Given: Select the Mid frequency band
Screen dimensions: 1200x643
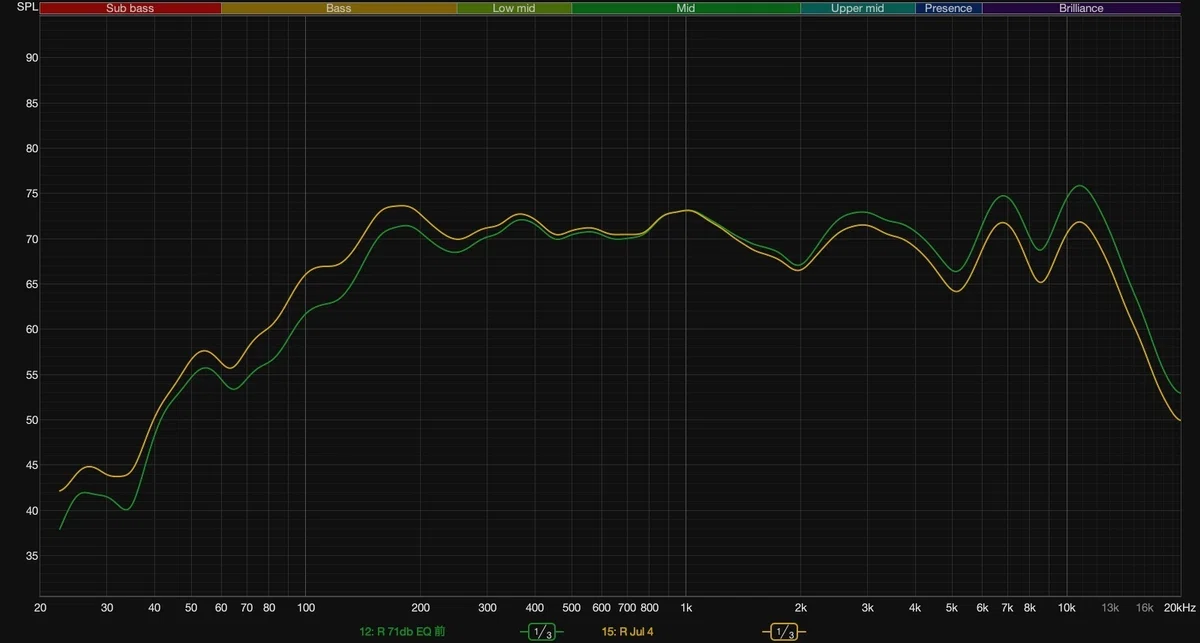Looking at the screenshot, I should [686, 8].
